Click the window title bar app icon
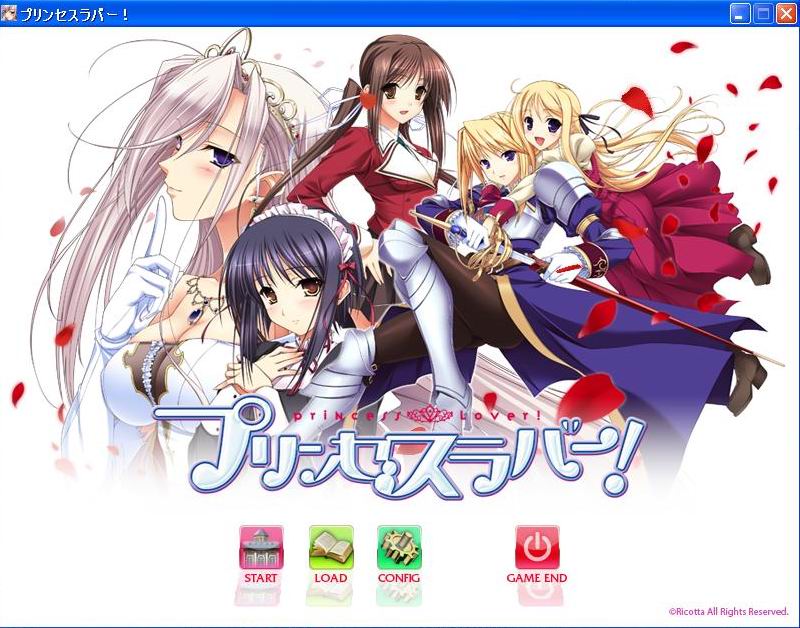The width and height of the screenshot is (800, 628). 9,14
